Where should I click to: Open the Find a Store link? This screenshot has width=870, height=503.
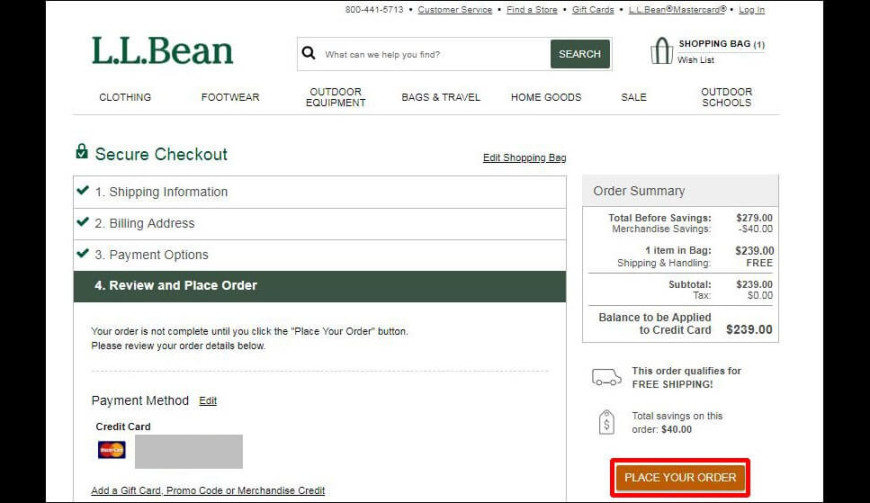coord(532,10)
